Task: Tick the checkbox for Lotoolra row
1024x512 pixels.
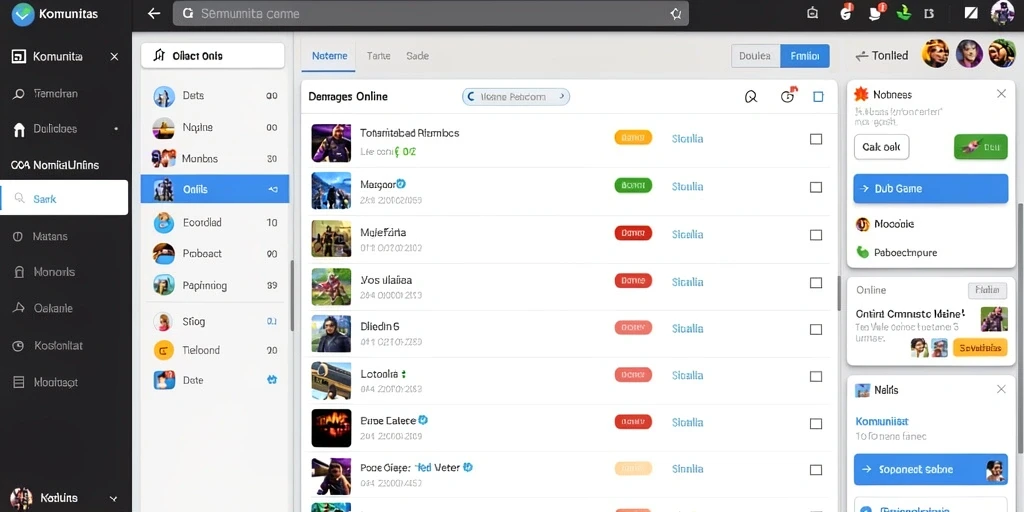Action: 816,376
